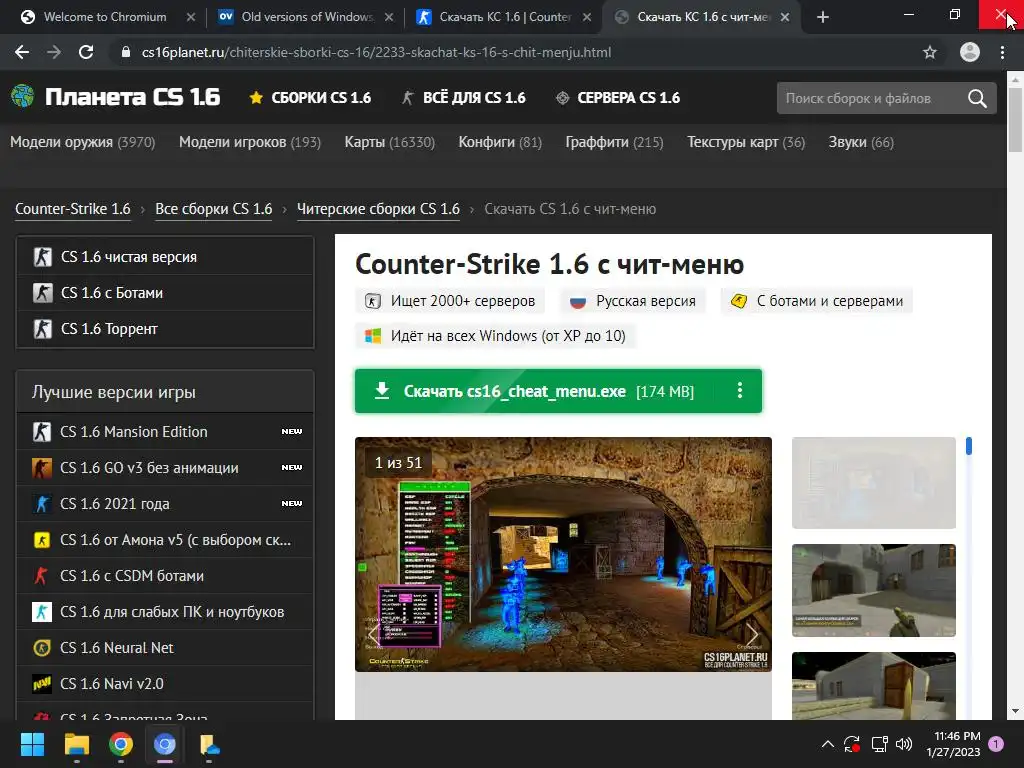Open File Explorer from the taskbar
The image size is (1024, 768).
click(x=76, y=744)
